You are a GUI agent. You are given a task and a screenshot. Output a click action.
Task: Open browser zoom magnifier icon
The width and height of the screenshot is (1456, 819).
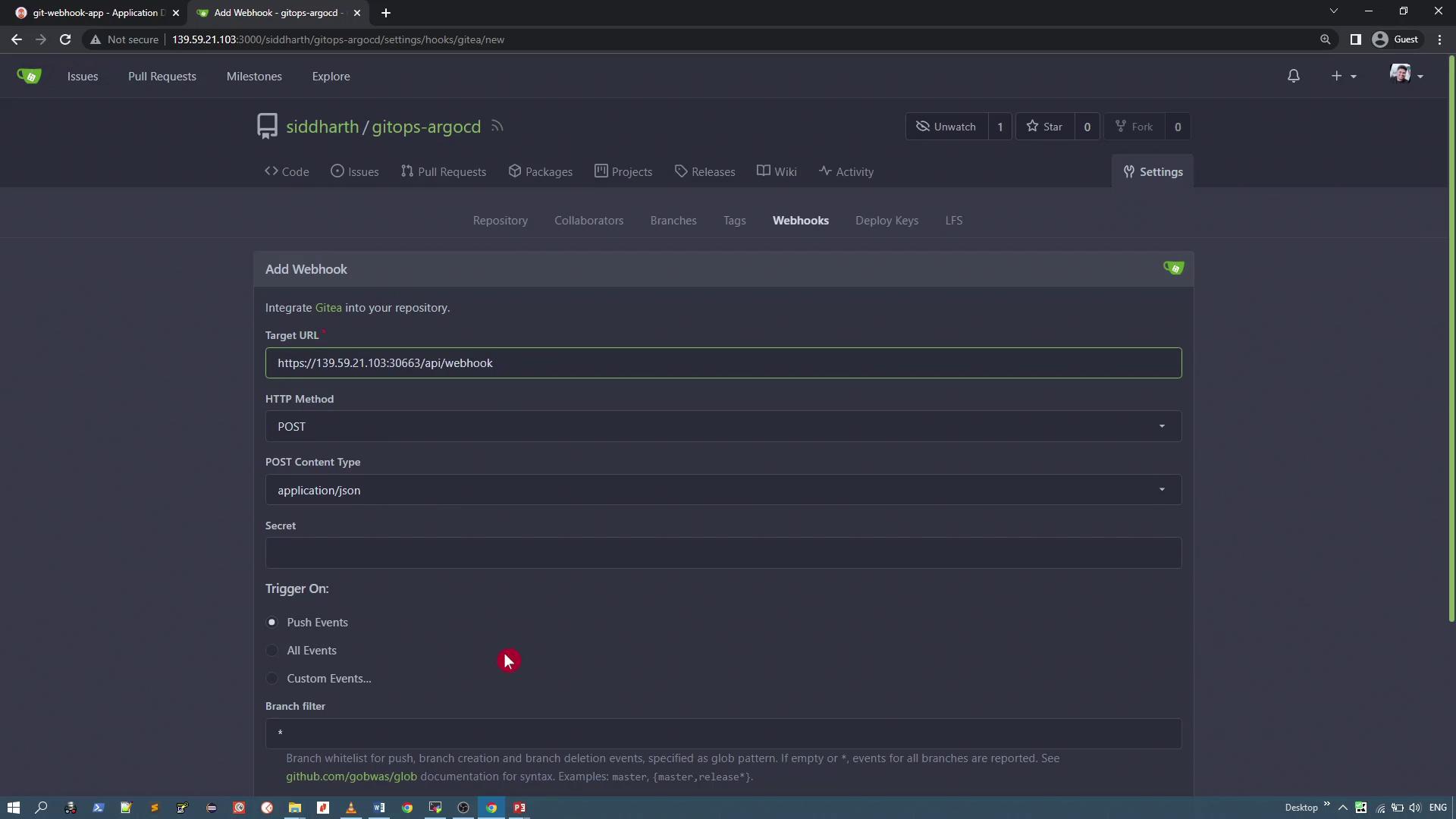pyautogui.click(x=1325, y=39)
